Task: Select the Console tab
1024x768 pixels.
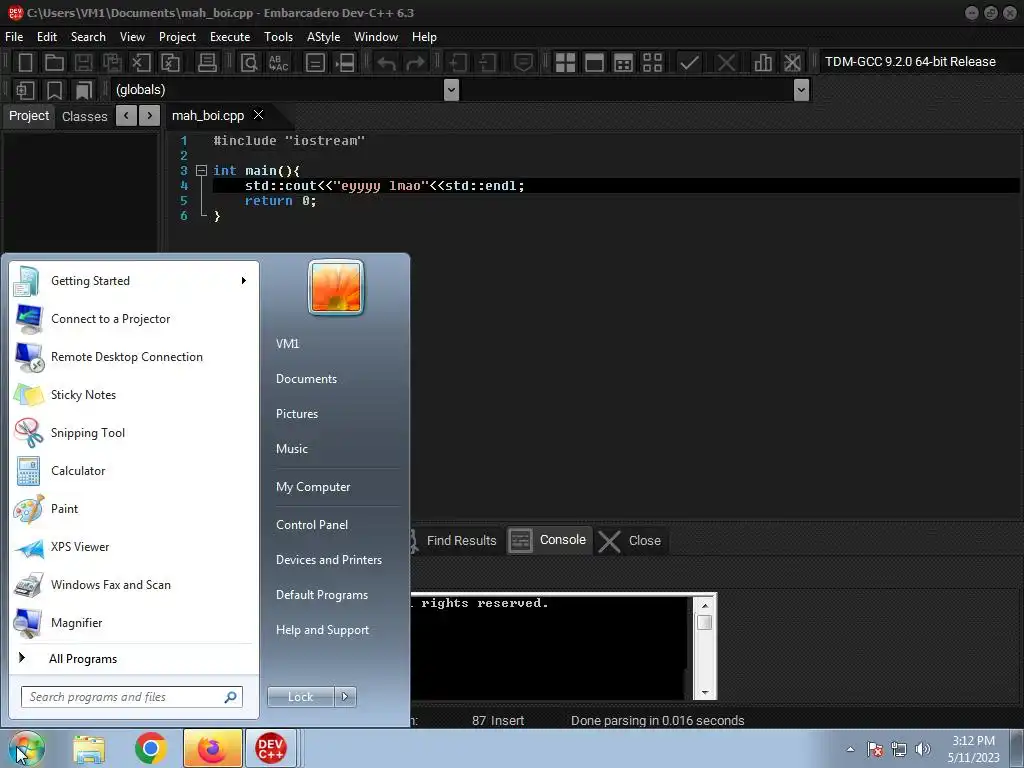Action: pos(549,540)
